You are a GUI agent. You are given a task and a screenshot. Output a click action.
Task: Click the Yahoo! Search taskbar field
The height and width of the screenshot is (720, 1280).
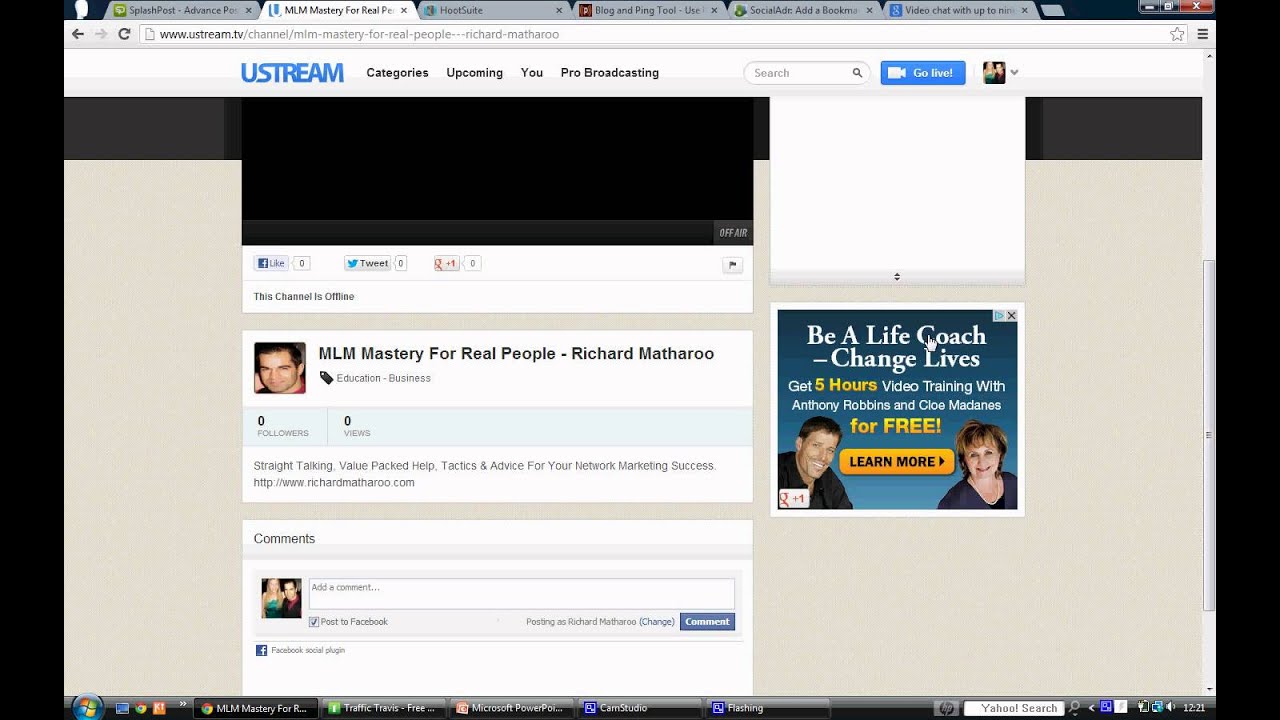(x=1012, y=708)
